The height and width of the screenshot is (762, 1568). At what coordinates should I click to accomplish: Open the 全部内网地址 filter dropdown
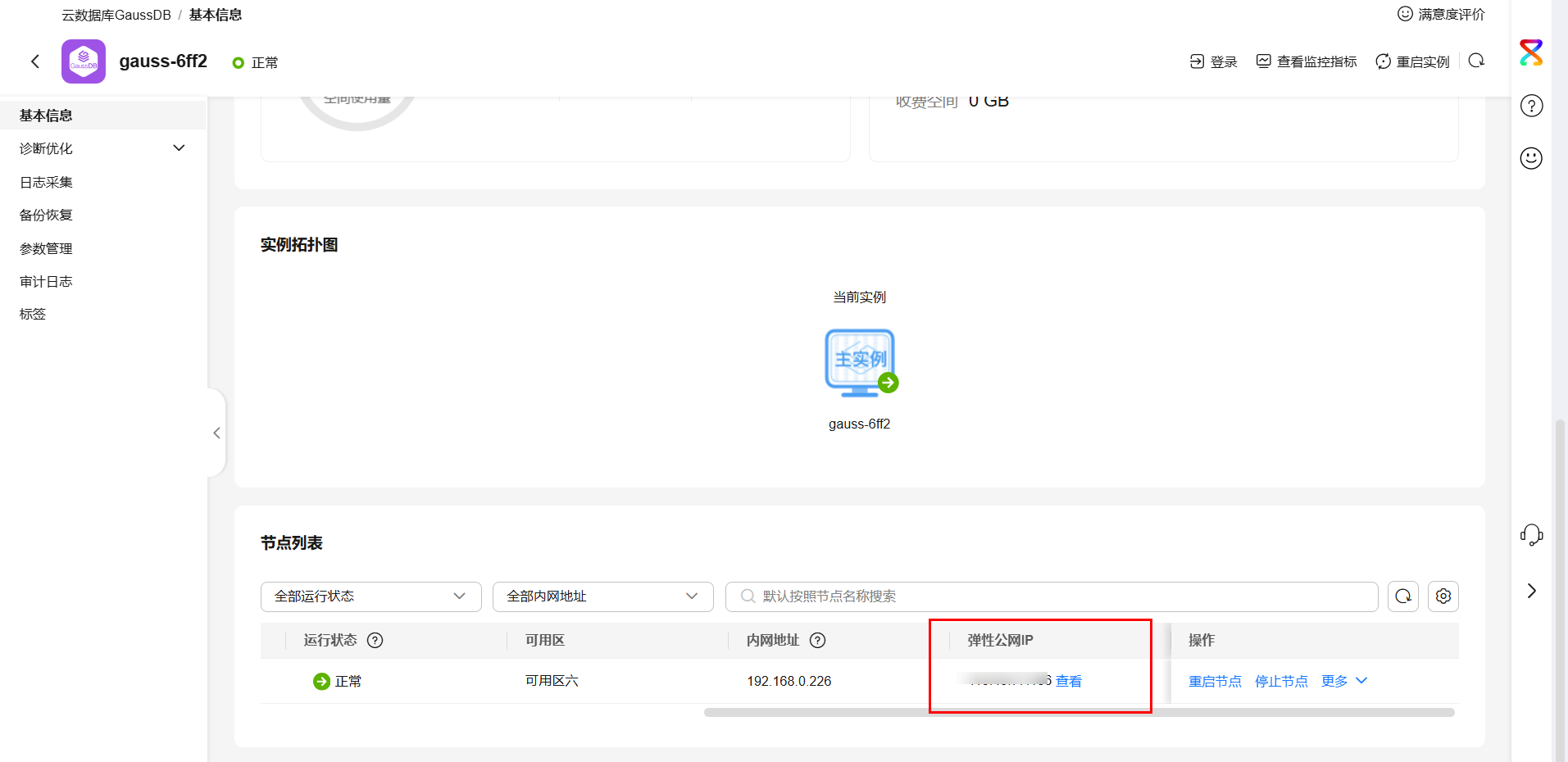(602, 596)
